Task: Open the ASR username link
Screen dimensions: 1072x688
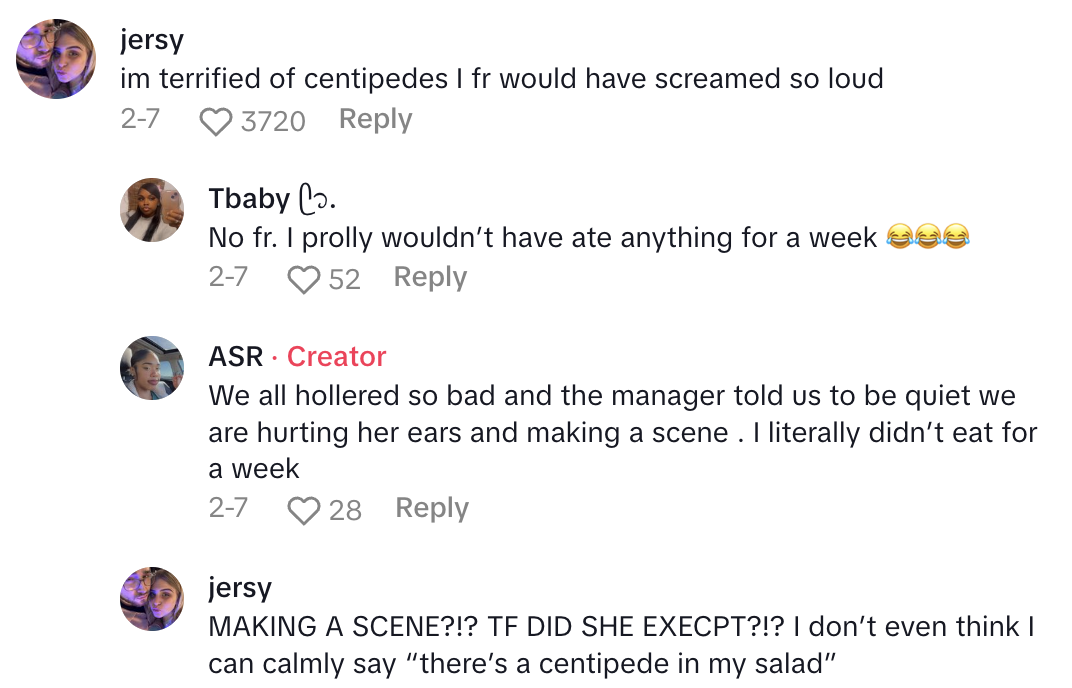Action: point(236,356)
